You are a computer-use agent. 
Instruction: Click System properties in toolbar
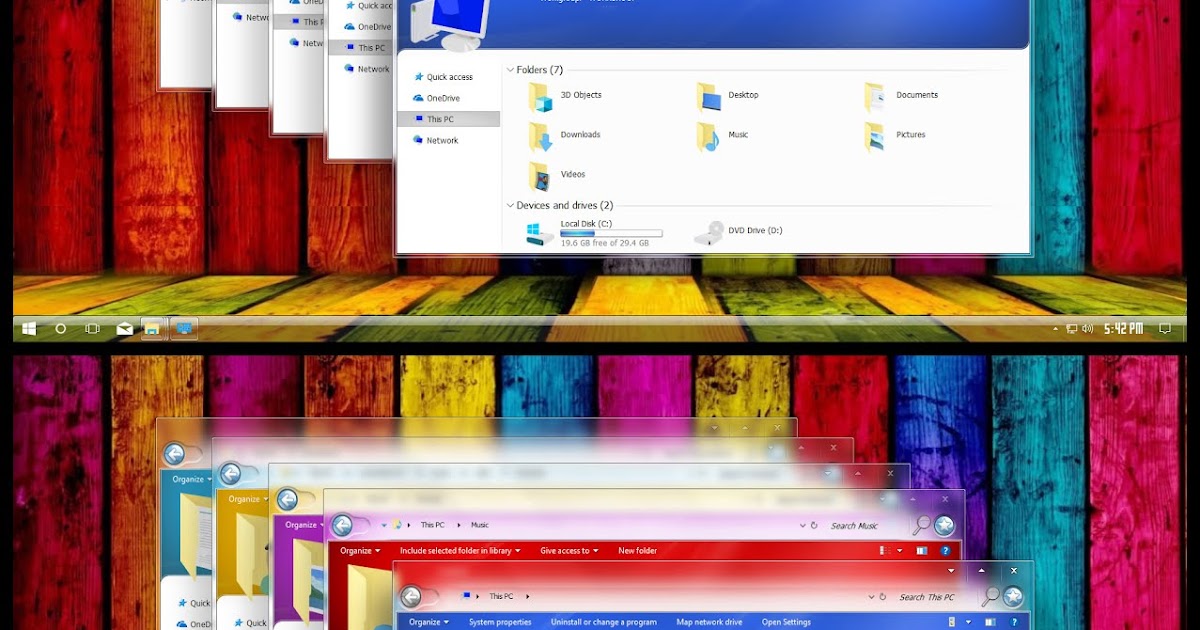click(500, 622)
